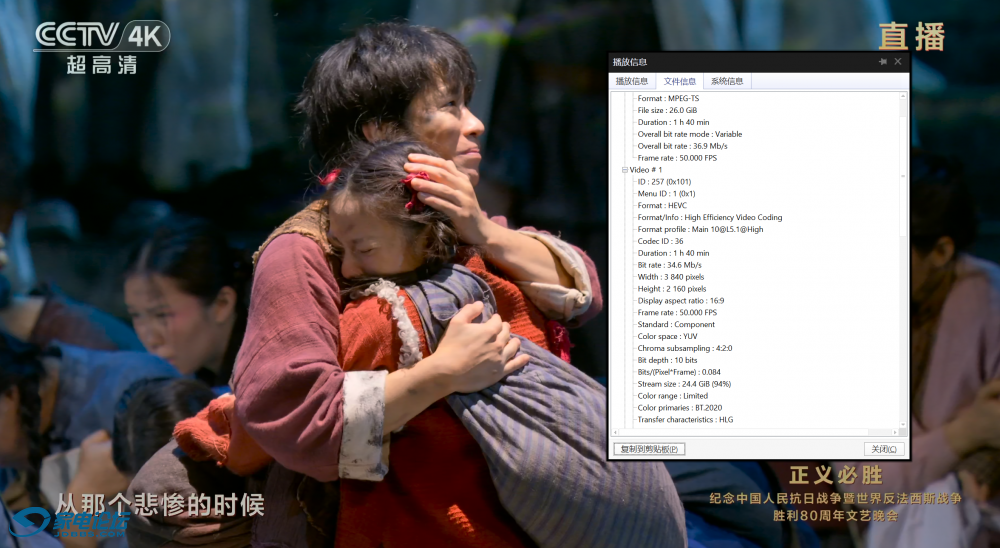Click the 关闭(C) button
Screen dimensions: 1000x548
(884, 449)
